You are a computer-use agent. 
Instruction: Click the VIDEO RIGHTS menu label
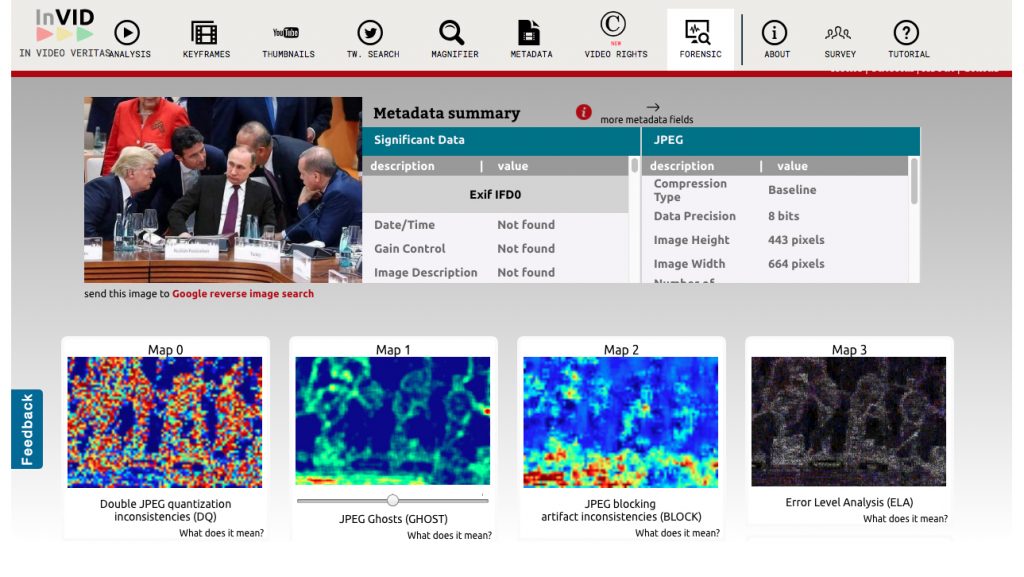pos(616,54)
